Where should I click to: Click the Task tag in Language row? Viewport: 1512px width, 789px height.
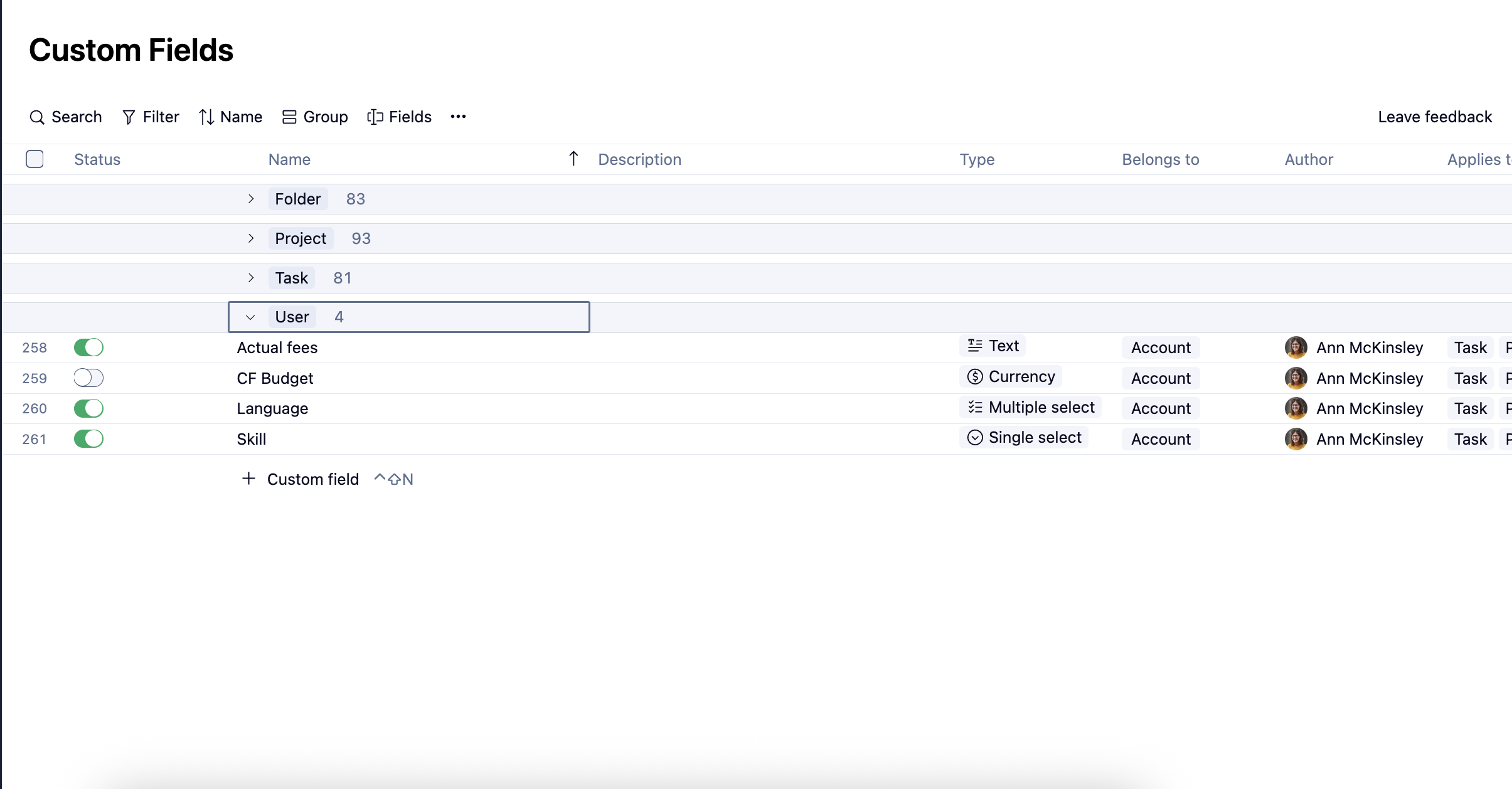[1471, 408]
